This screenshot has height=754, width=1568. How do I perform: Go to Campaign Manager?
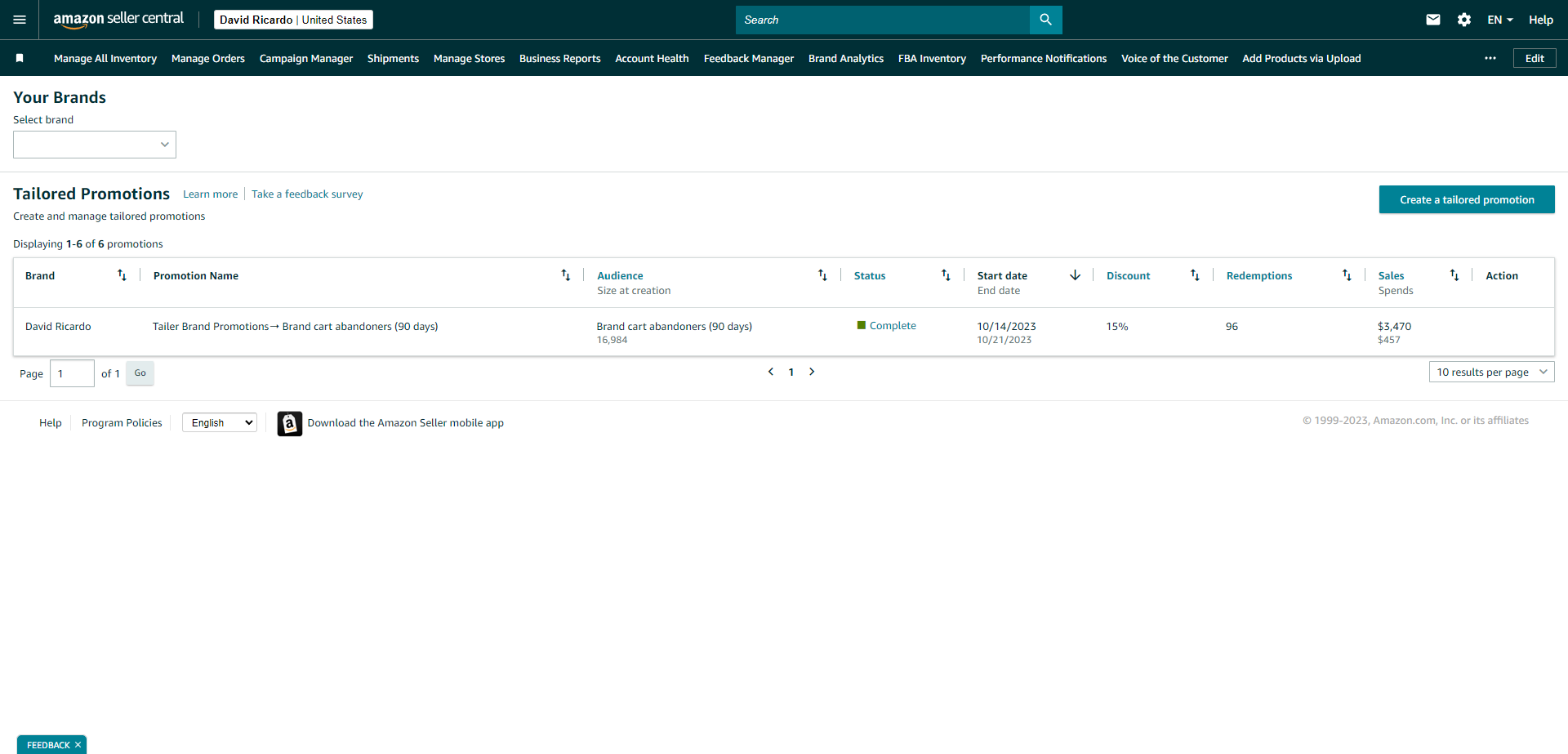(x=306, y=58)
